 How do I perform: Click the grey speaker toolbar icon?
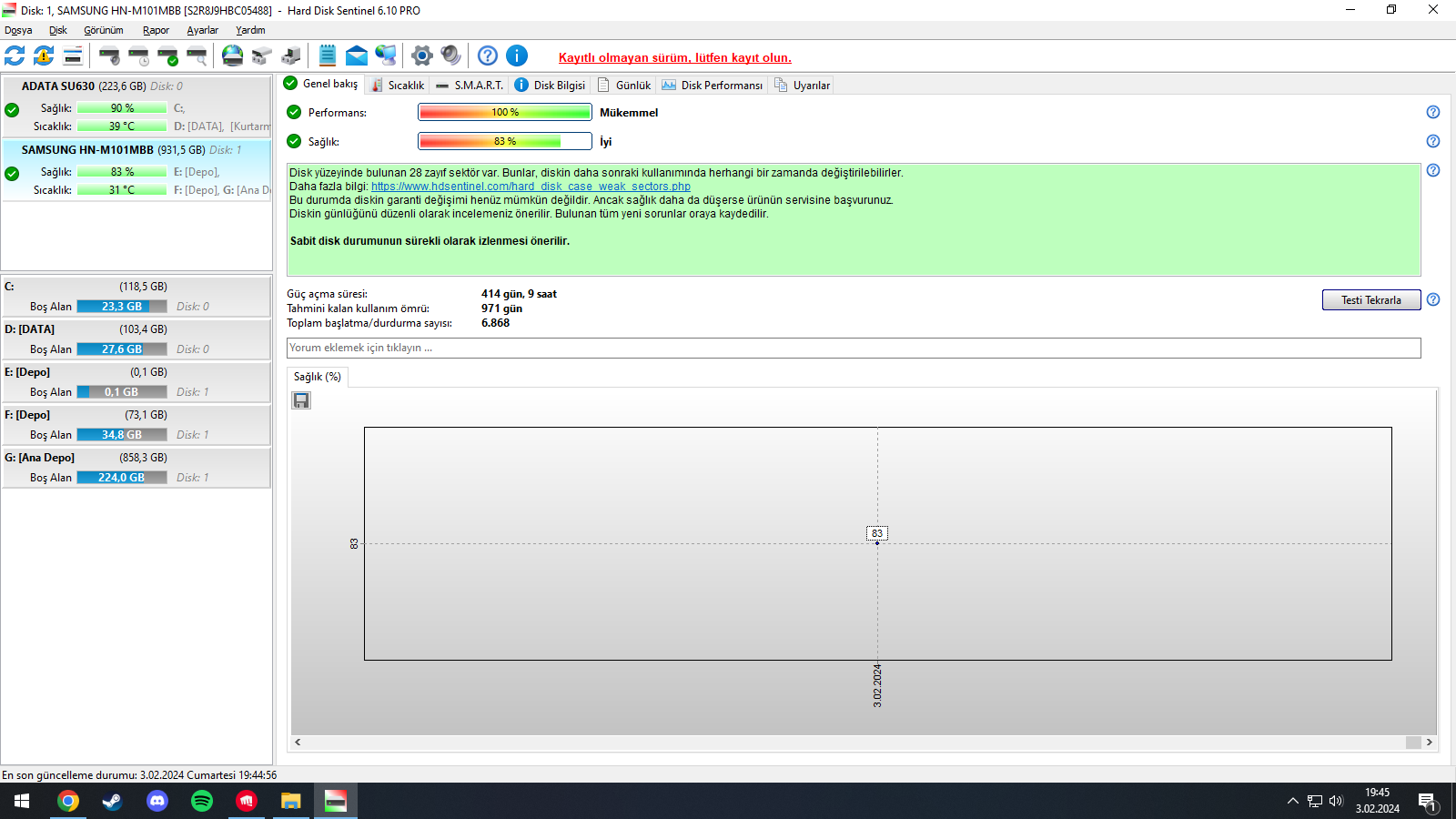[x=451, y=56]
